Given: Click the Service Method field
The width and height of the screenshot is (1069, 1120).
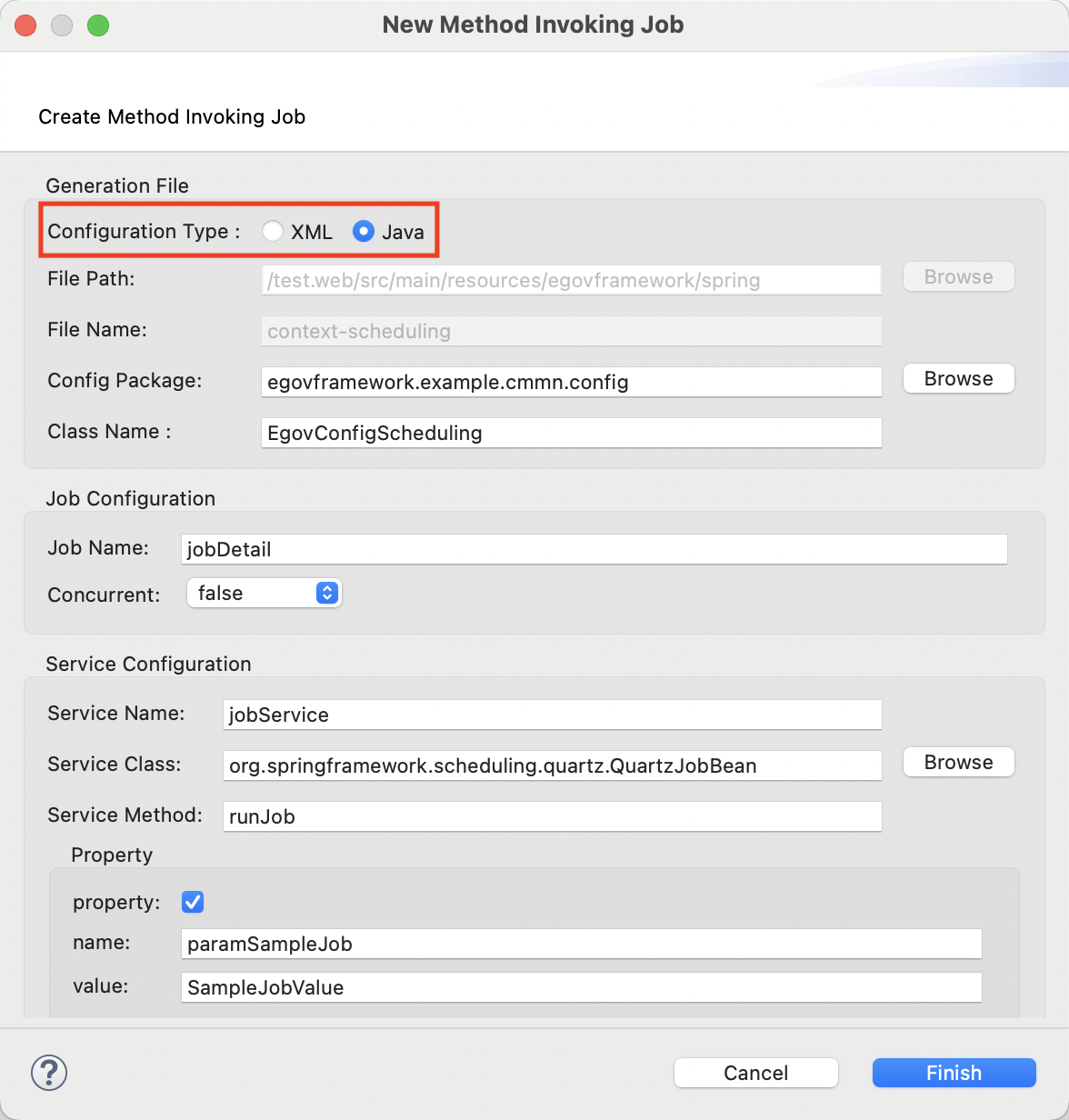Looking at the screenshot, I should 553,817.
